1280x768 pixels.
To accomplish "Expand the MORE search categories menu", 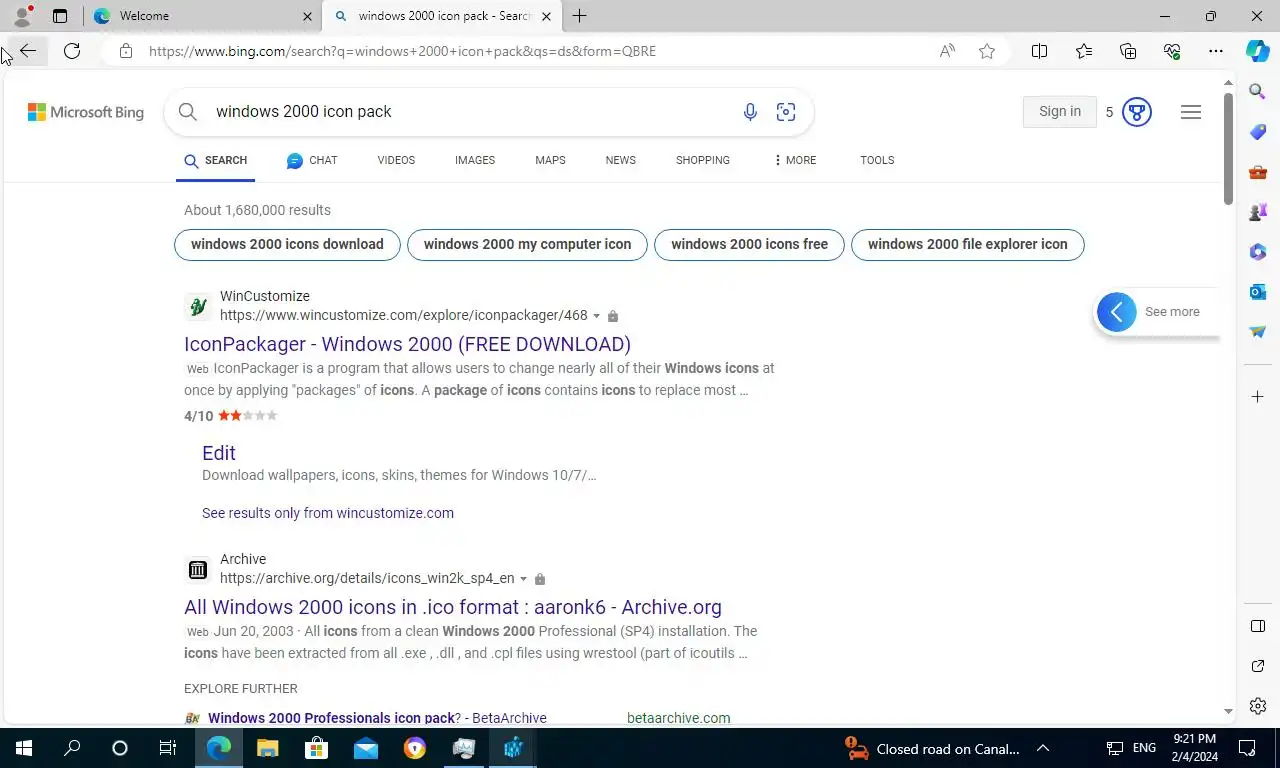I will pos(795,160).
